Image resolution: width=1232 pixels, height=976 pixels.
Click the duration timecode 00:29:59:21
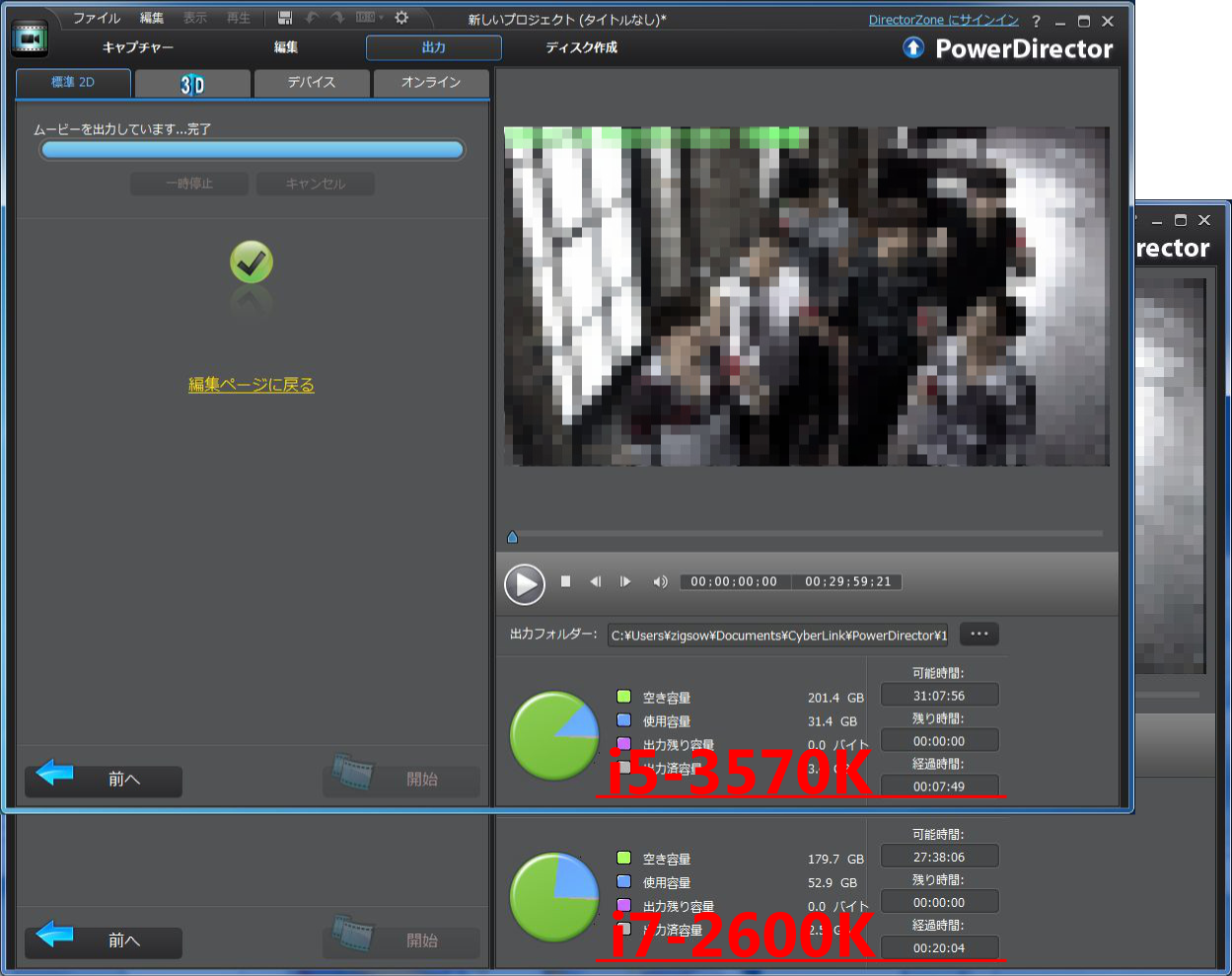click(847, 582)
